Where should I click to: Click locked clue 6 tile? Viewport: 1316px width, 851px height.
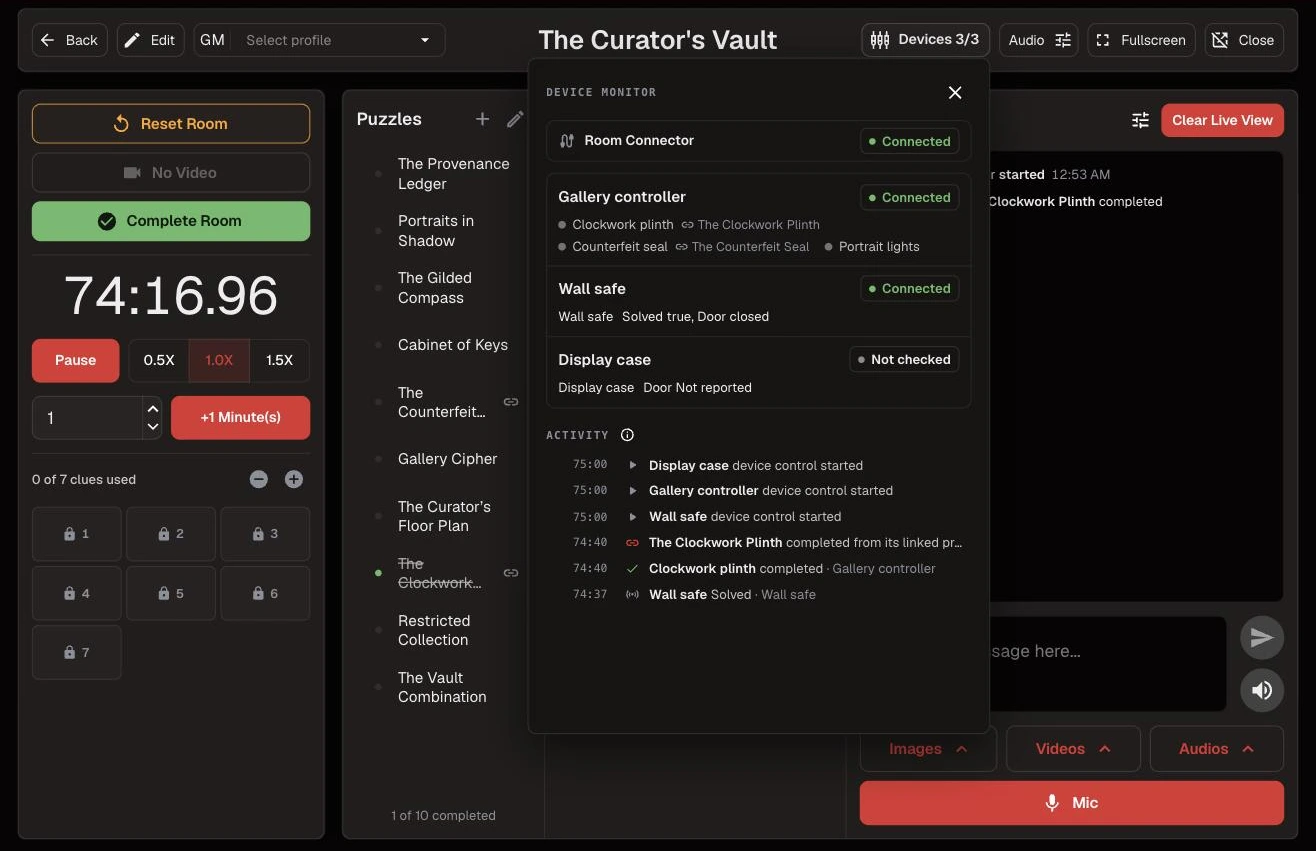click(x=265, y=593)
